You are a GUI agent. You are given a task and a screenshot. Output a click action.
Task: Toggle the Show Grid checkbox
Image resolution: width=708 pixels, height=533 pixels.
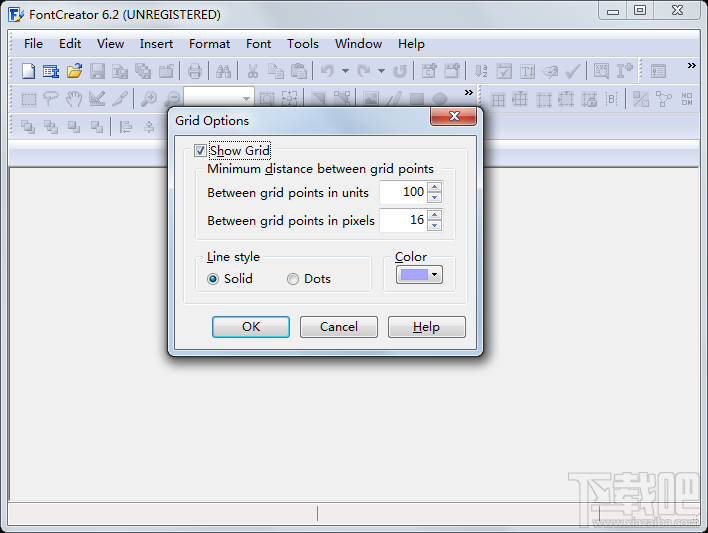[x=200, y=150]
